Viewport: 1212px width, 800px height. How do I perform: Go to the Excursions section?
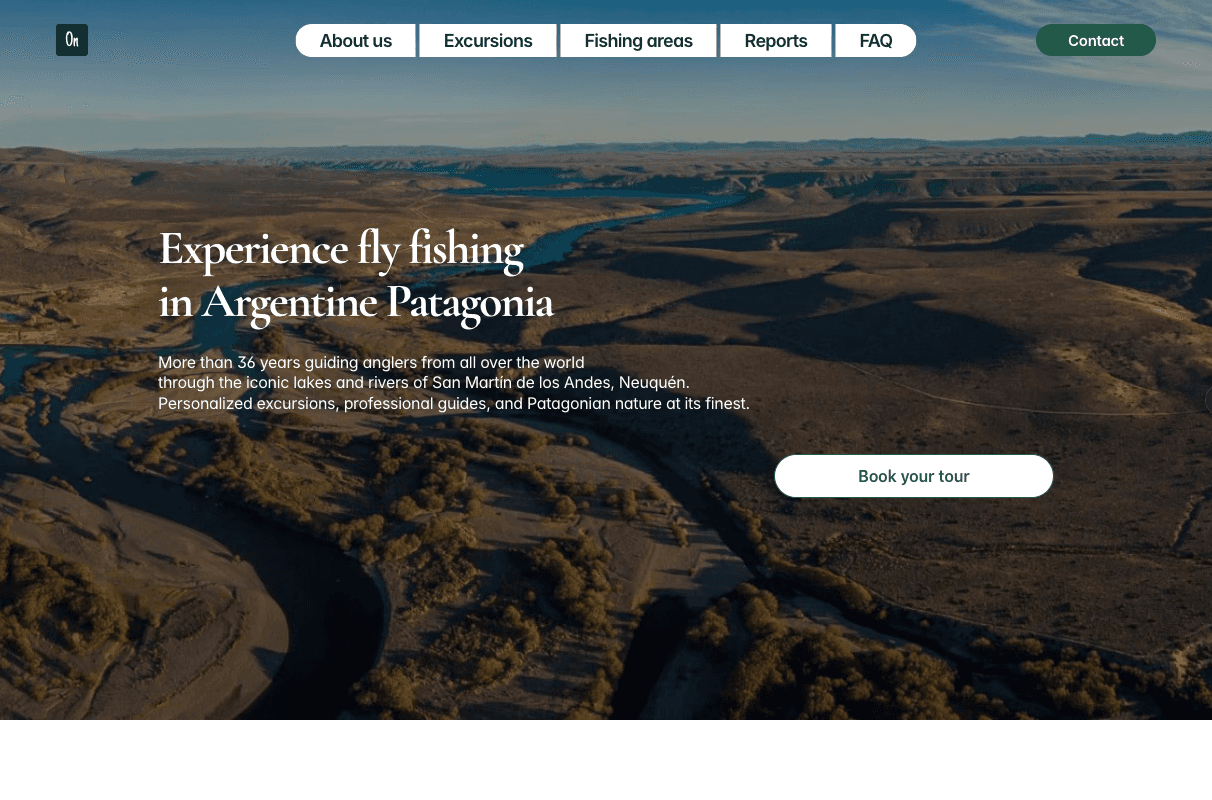tap(488, 41)
